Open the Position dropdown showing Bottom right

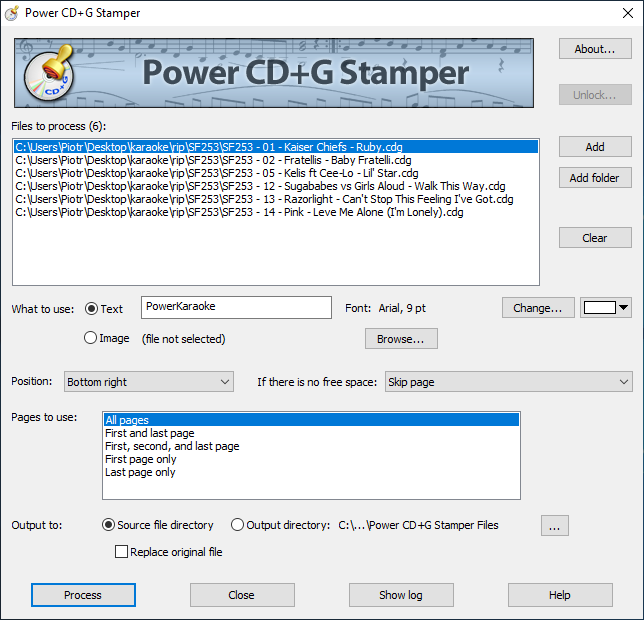[149, 382]
